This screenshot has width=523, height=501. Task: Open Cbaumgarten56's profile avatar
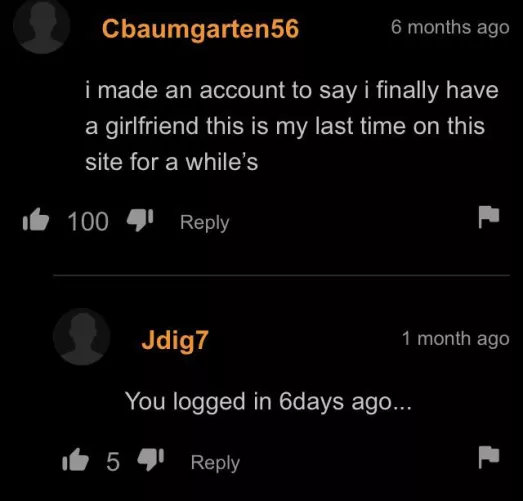tap(42, 26)
